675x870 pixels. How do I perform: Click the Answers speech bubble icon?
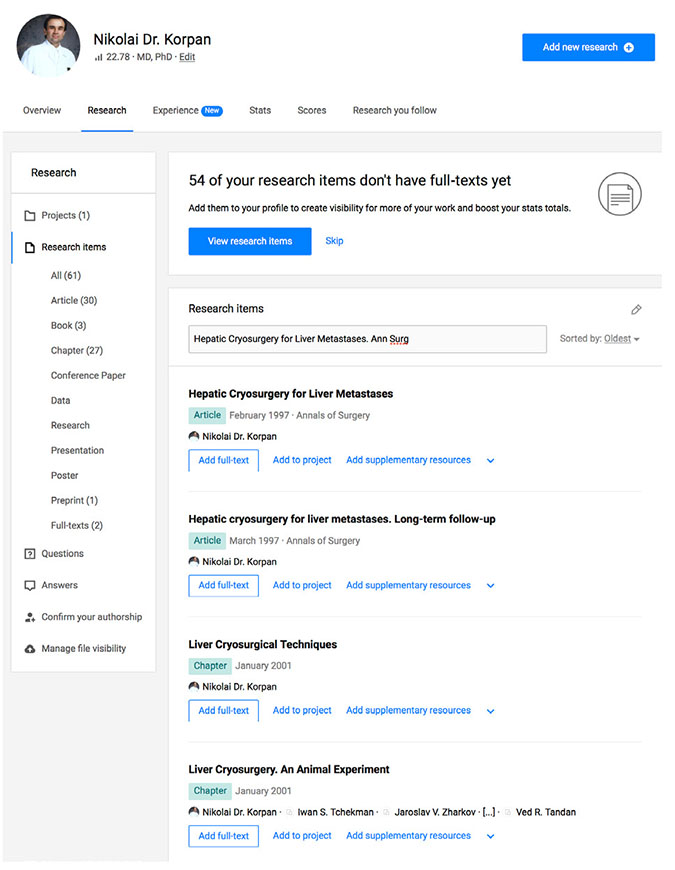pyautogui.click(x=30, y=586)
